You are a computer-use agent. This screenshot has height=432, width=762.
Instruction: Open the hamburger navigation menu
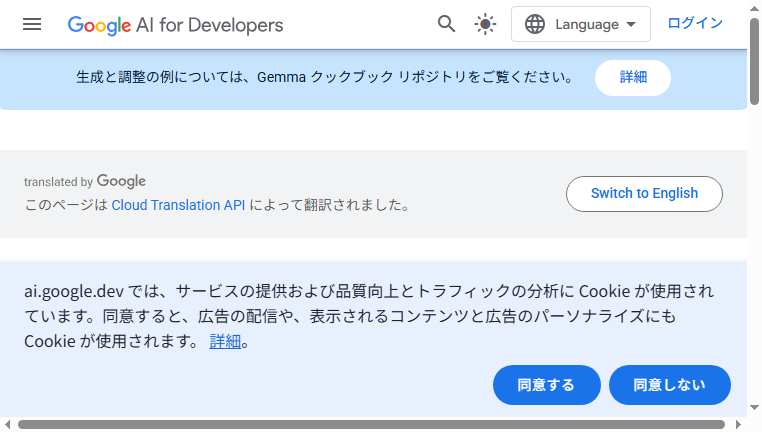(x=32, y=24)
